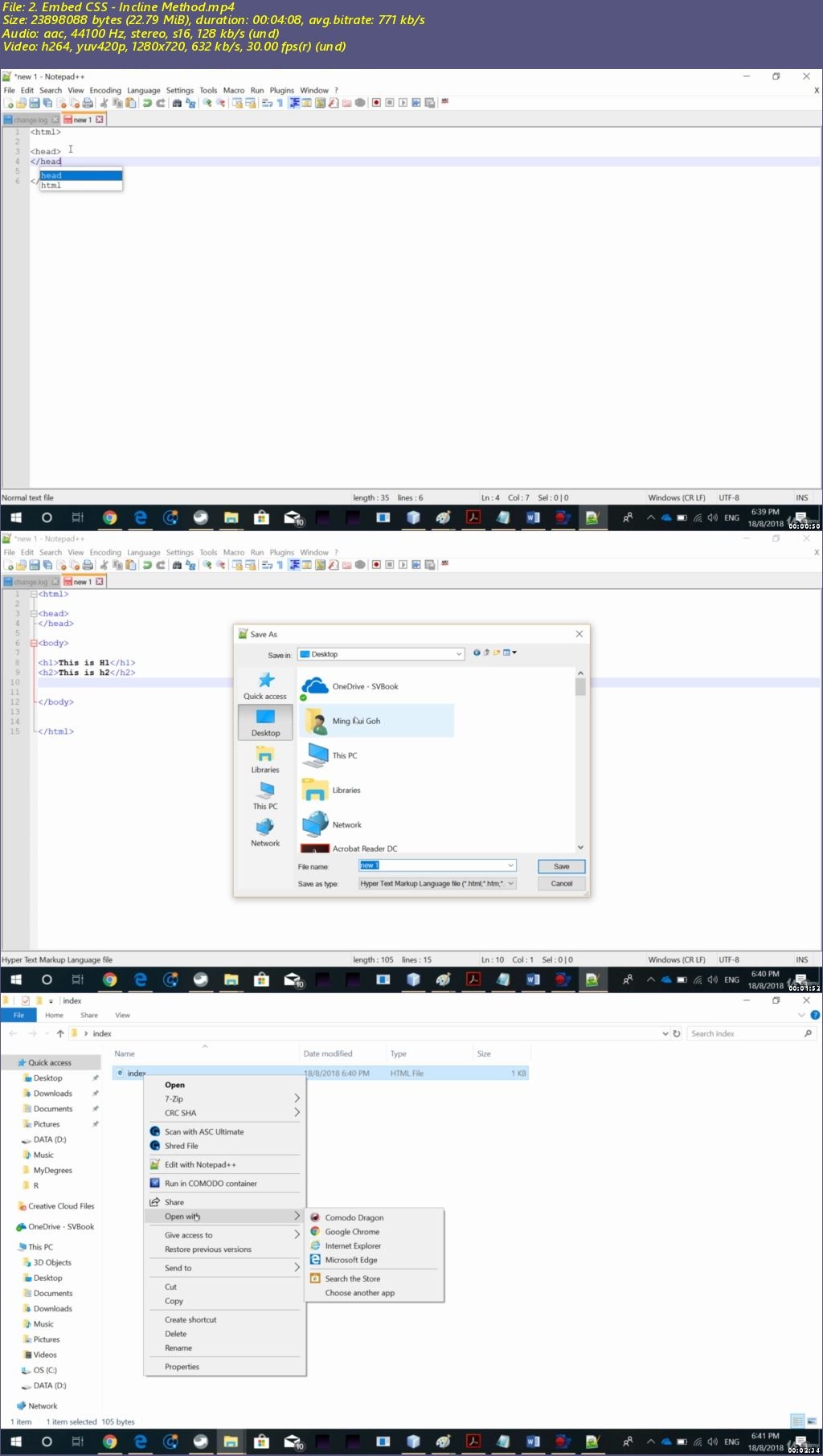Screen dimensions: 823x1456
Task: Choose Google Chrome in Open with submenu
Action: coord(351,1232)
